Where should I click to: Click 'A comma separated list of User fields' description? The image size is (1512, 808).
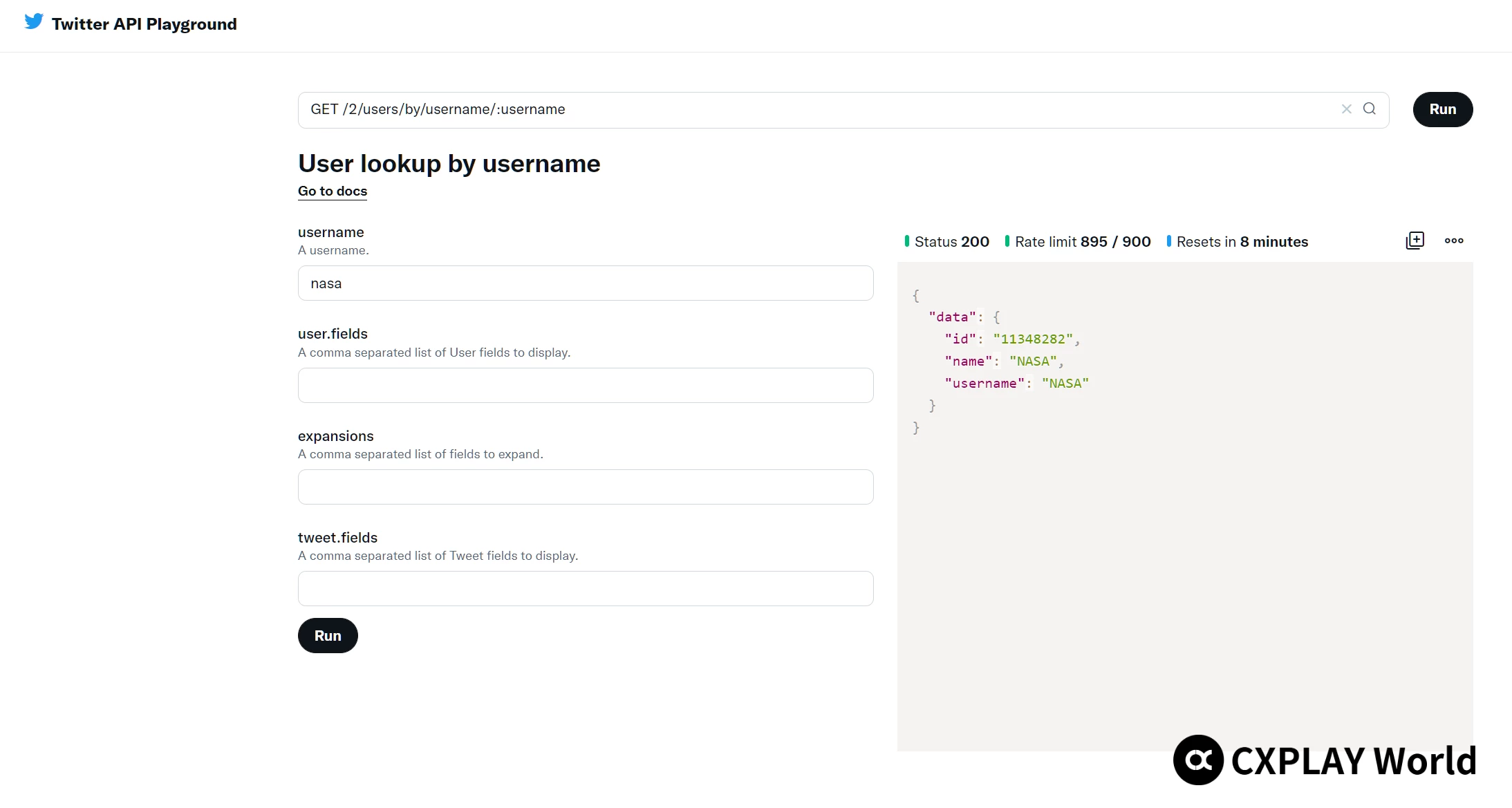[x=434, y=353]
